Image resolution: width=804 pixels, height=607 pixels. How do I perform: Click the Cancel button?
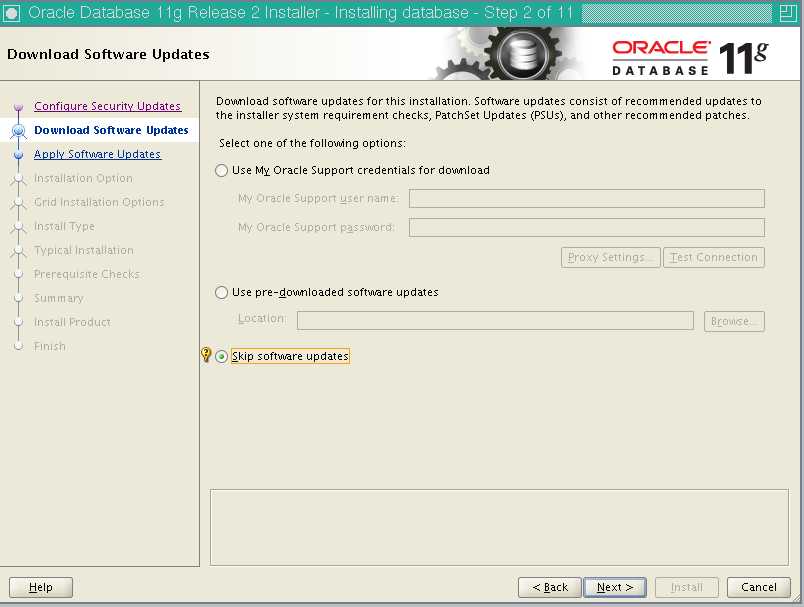[759, 588]
